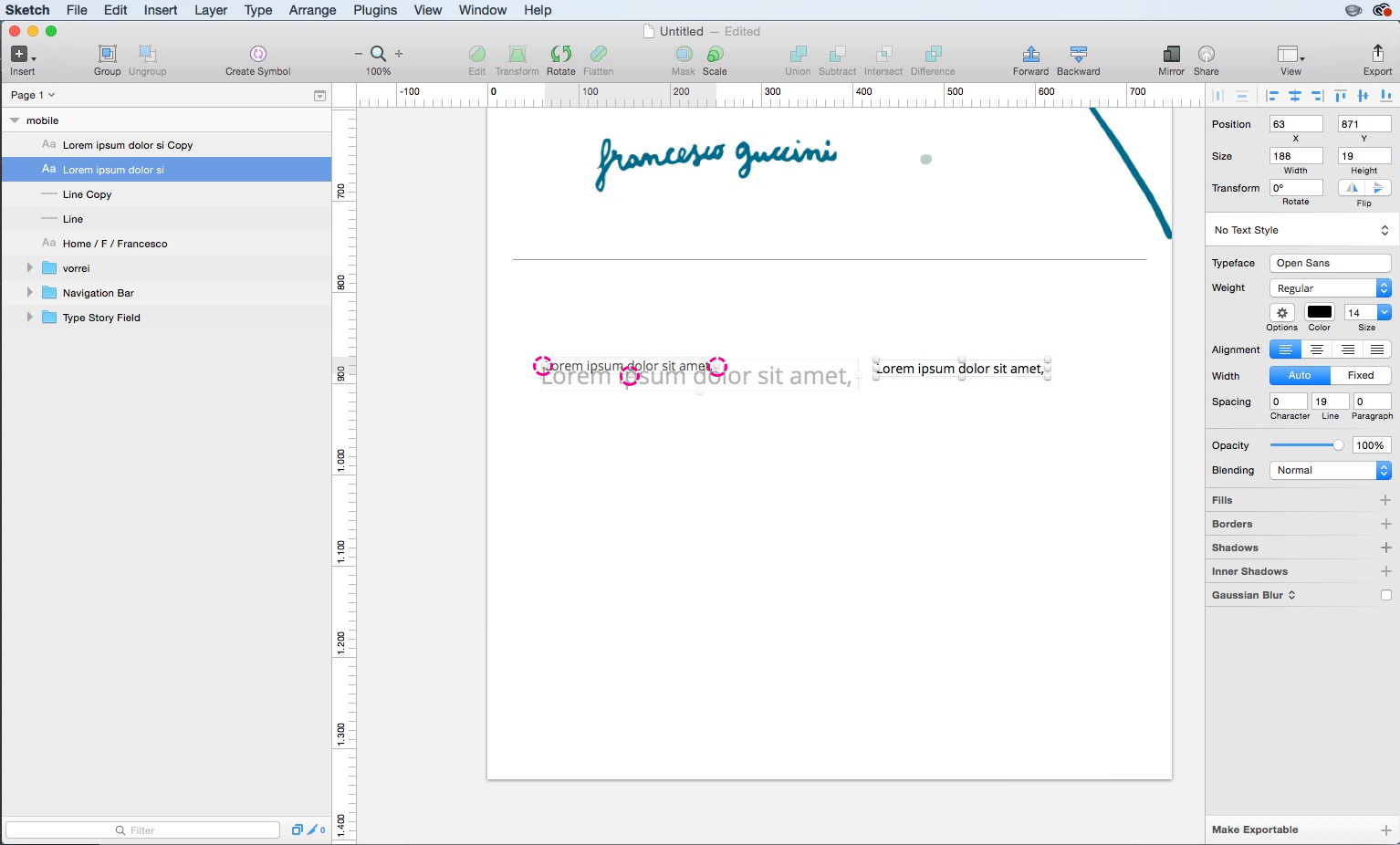
Task: Click the Typeface Open Sans button
Action: (1330, 263)
